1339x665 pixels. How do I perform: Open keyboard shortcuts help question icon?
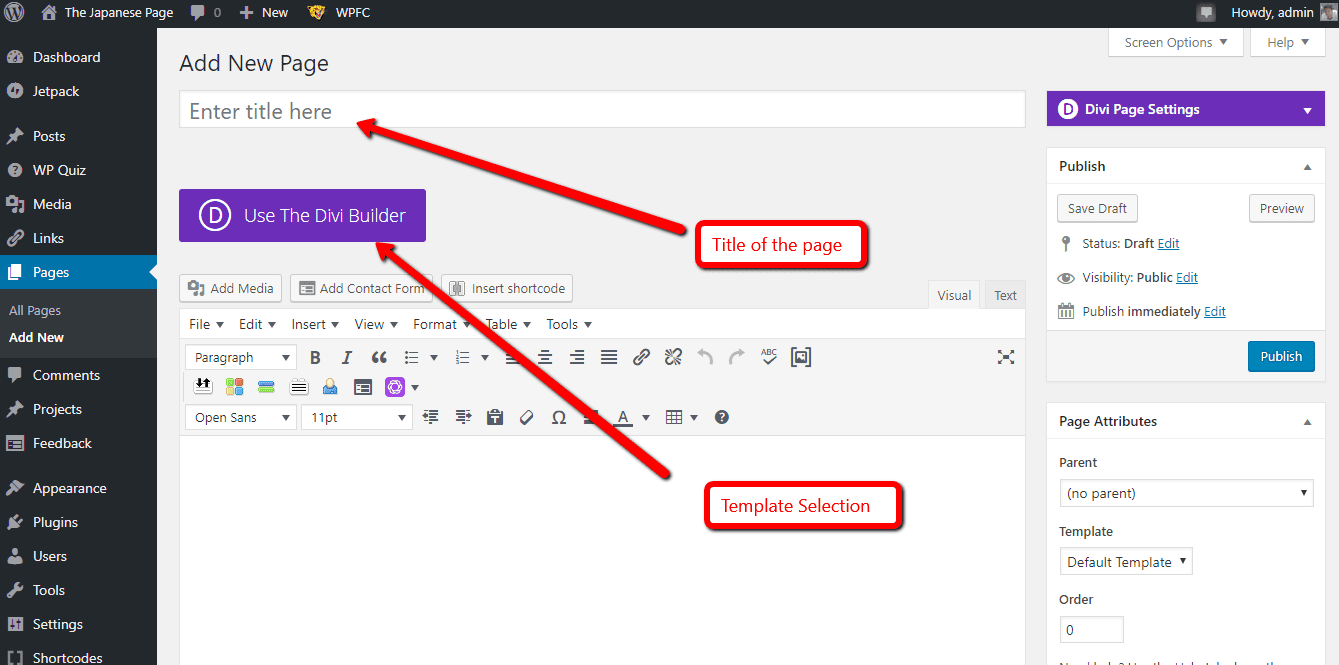tap(722, 417)
